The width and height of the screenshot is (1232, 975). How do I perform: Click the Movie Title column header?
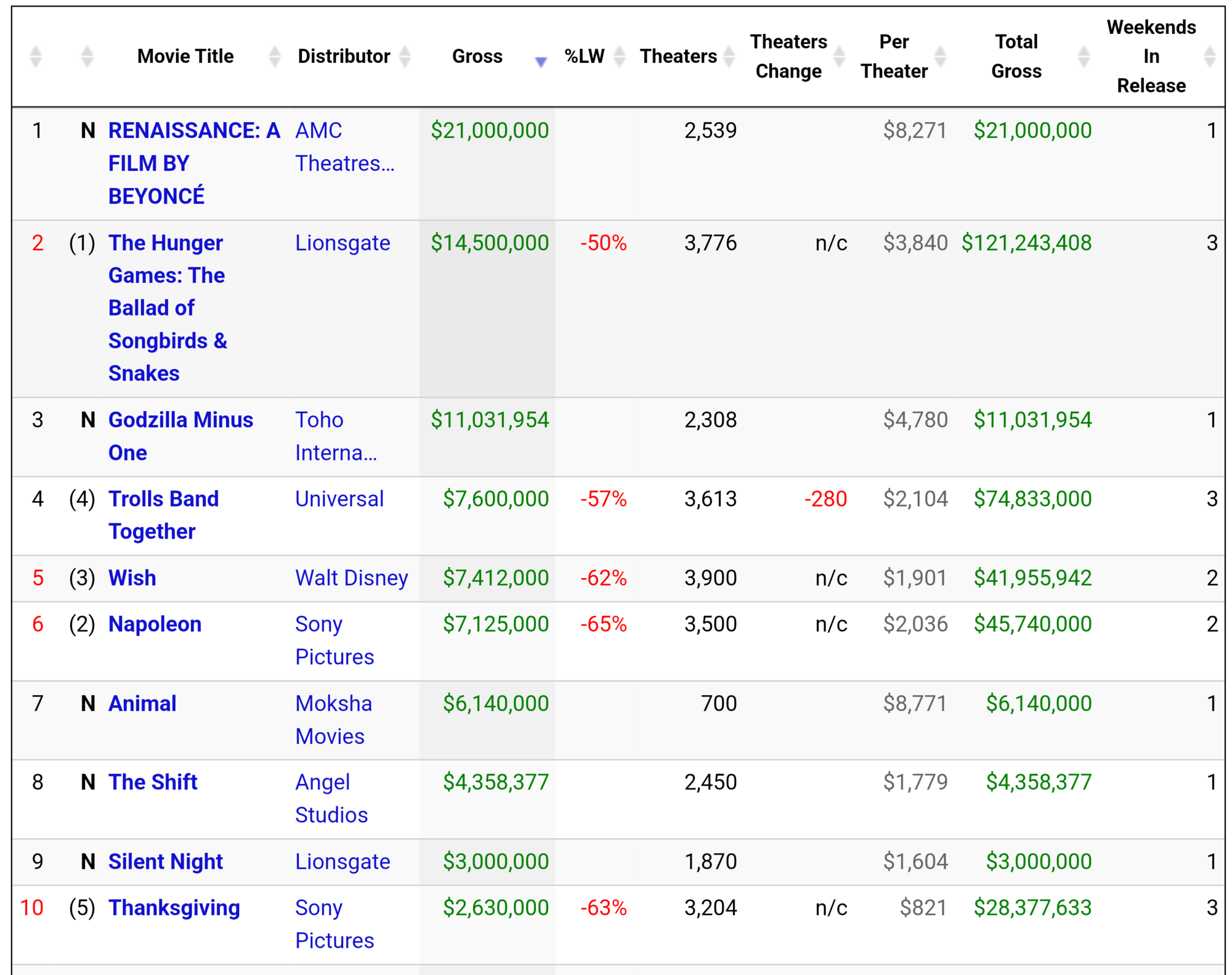pos(185,57)
